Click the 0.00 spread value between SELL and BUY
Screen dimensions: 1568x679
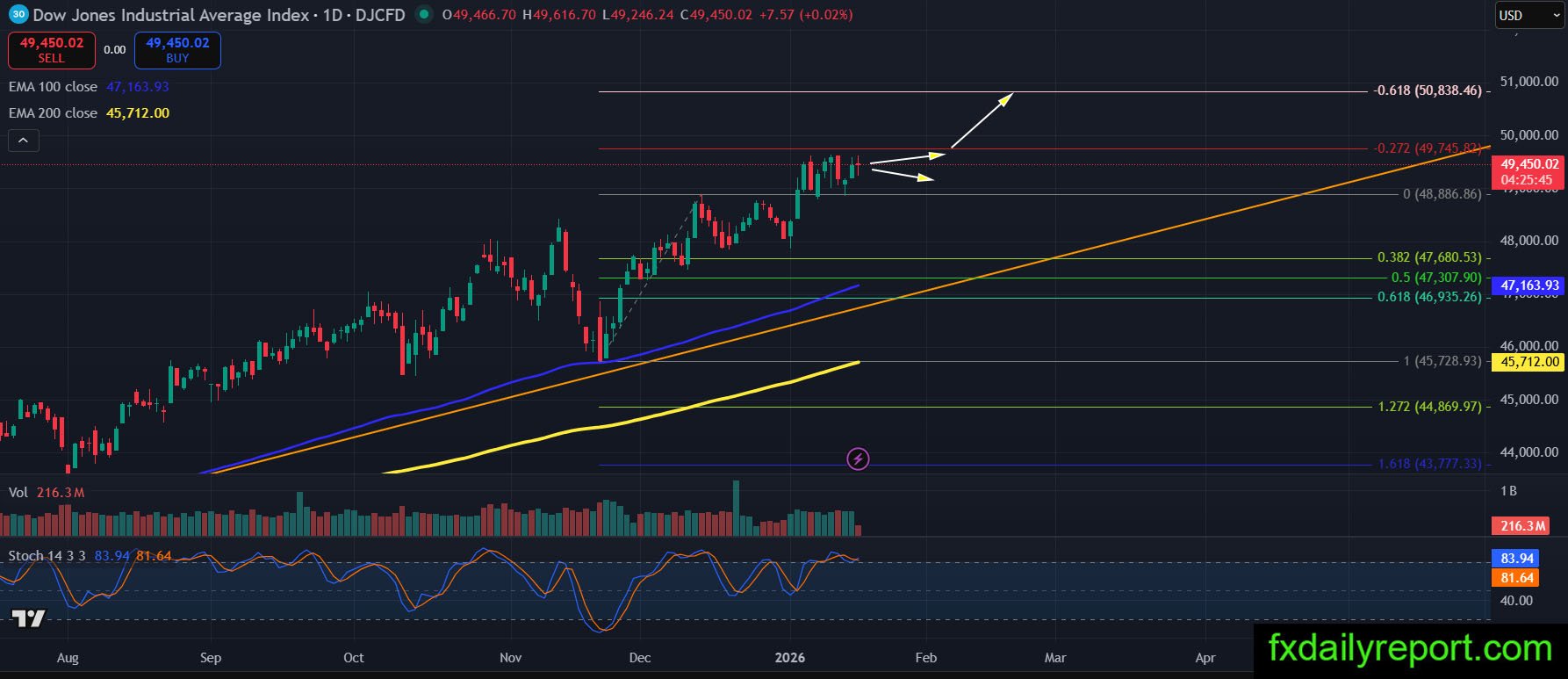point(115,50)
